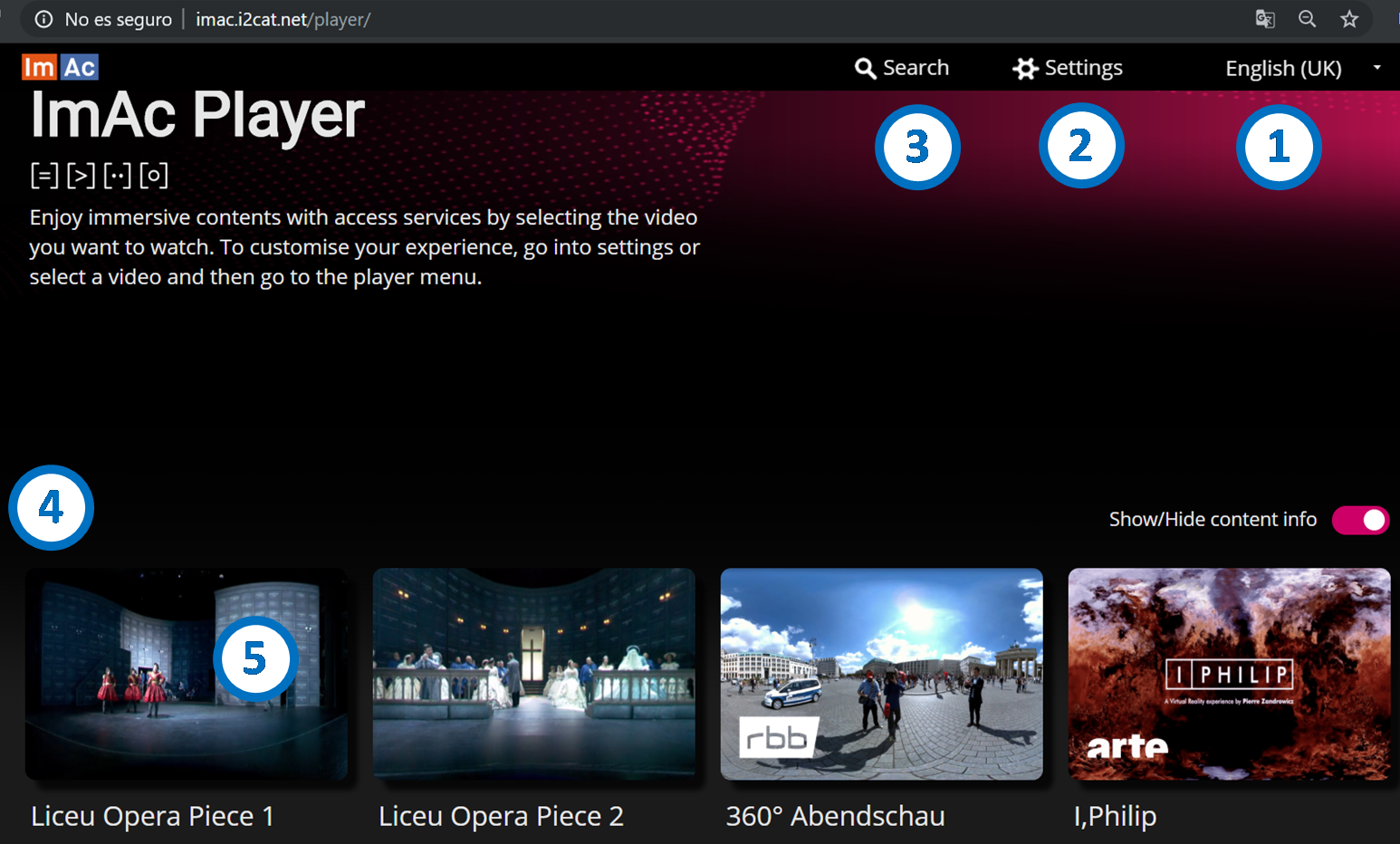Screen dimensions: 1400x844
Task: Click the [=] subtitles access service icon
Action: point(43,175)
